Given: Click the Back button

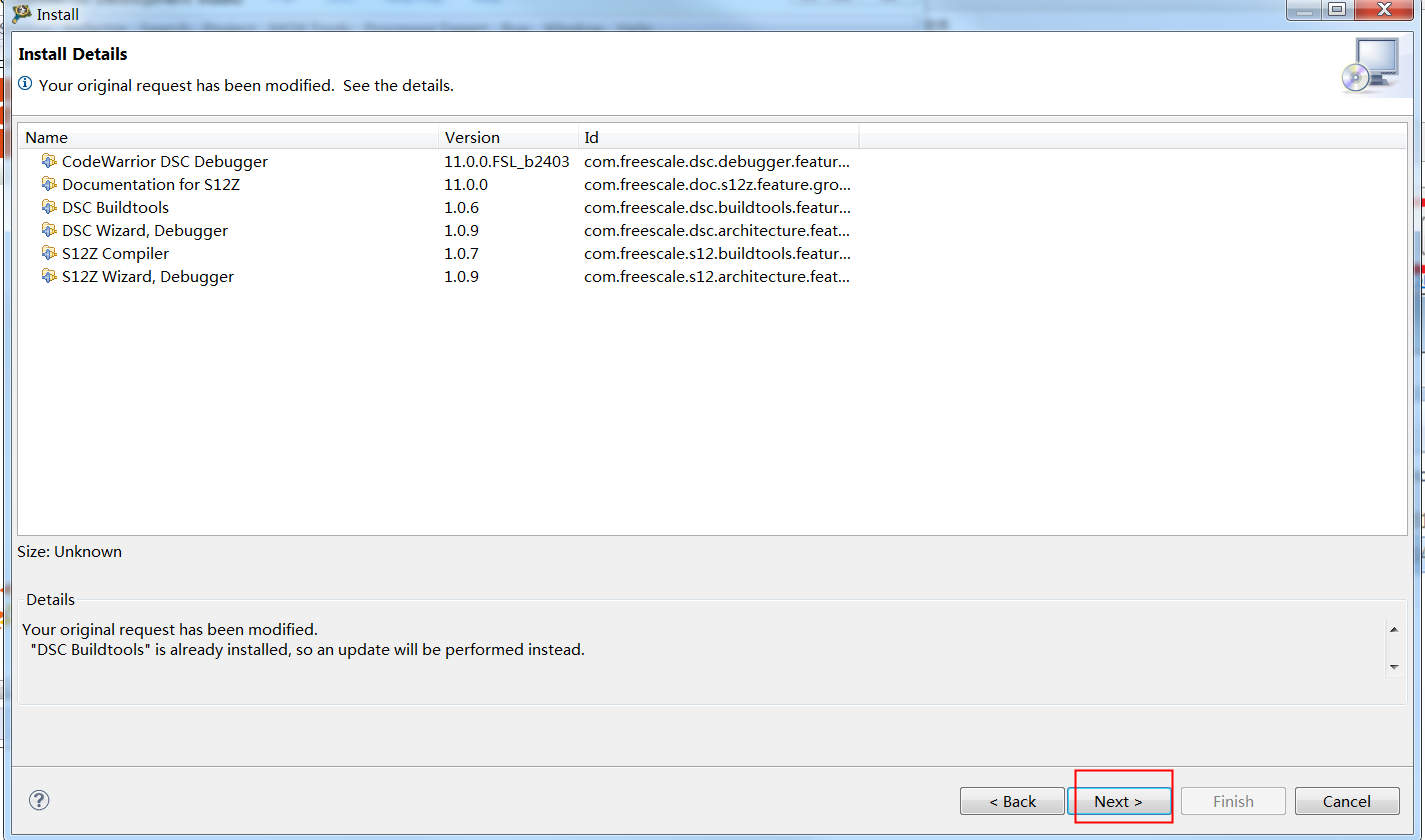Looking at the screenshot, I should click(x=1012, y=801).
